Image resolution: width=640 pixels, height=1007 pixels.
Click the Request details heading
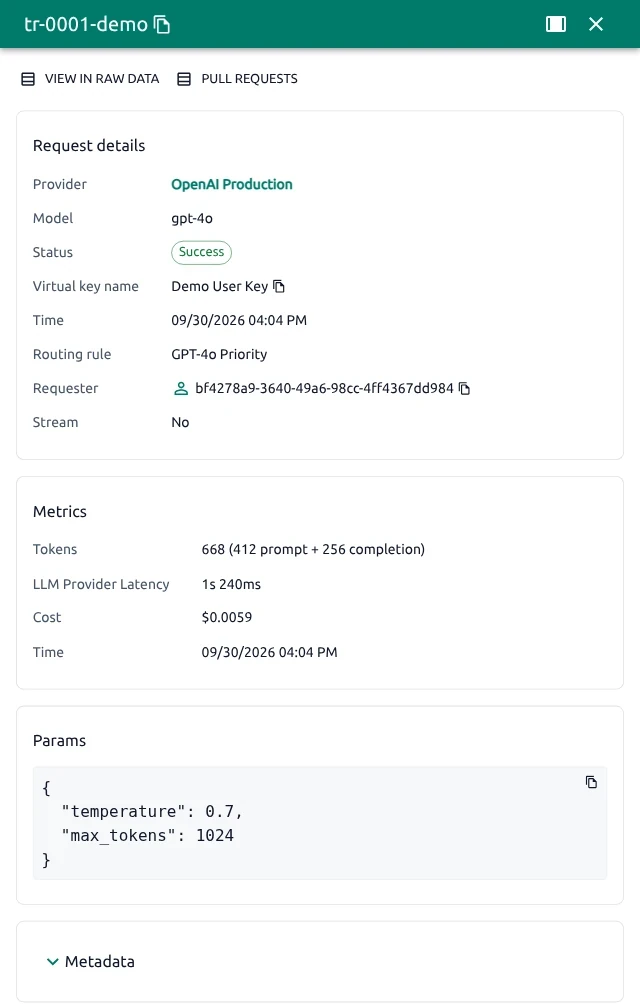pos(89,146)
